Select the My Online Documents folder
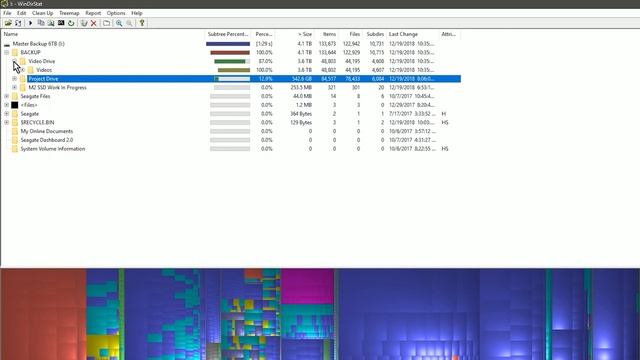Screen dimensions: 640x360 [x=47, y=131]
